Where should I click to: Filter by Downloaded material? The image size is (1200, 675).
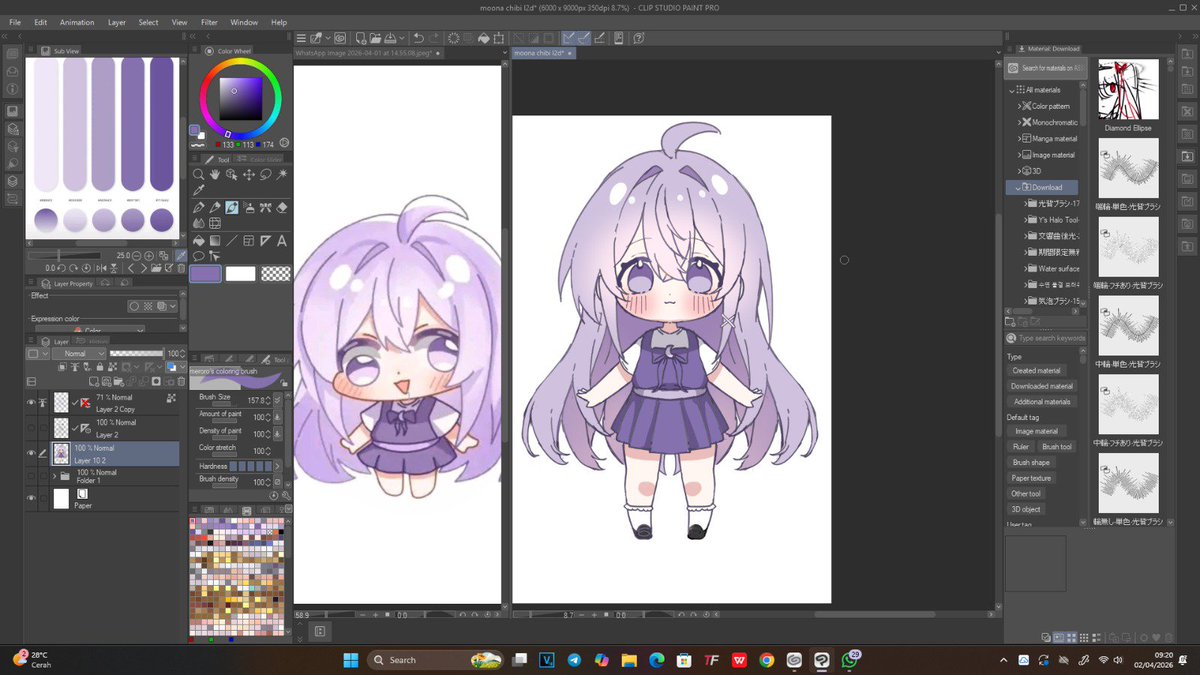[x=1042, y=386]
